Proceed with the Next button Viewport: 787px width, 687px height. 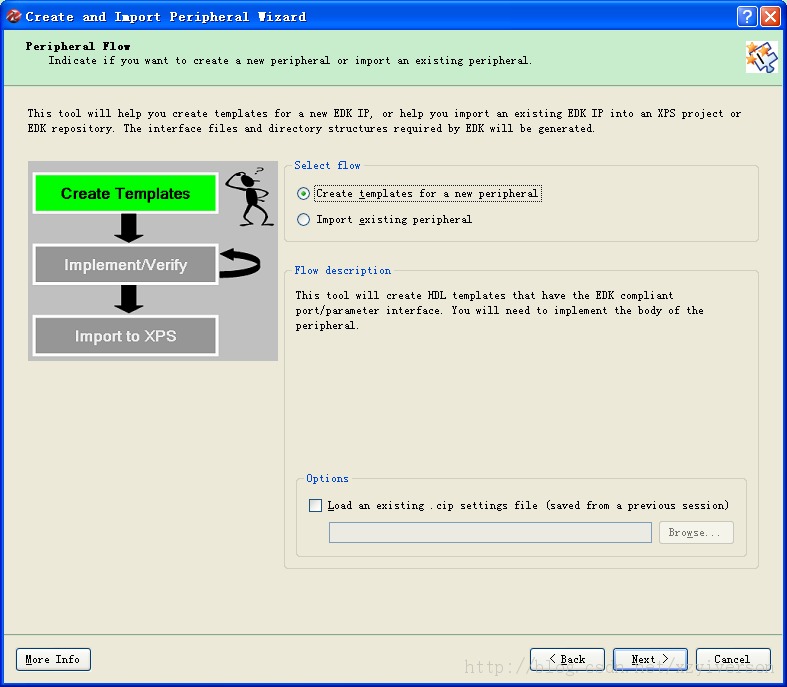click(x=650, y=659)
